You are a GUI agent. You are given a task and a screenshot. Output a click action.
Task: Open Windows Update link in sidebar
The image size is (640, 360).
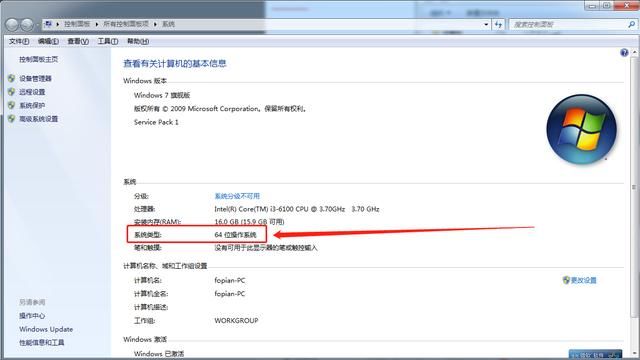pos(46,329)
